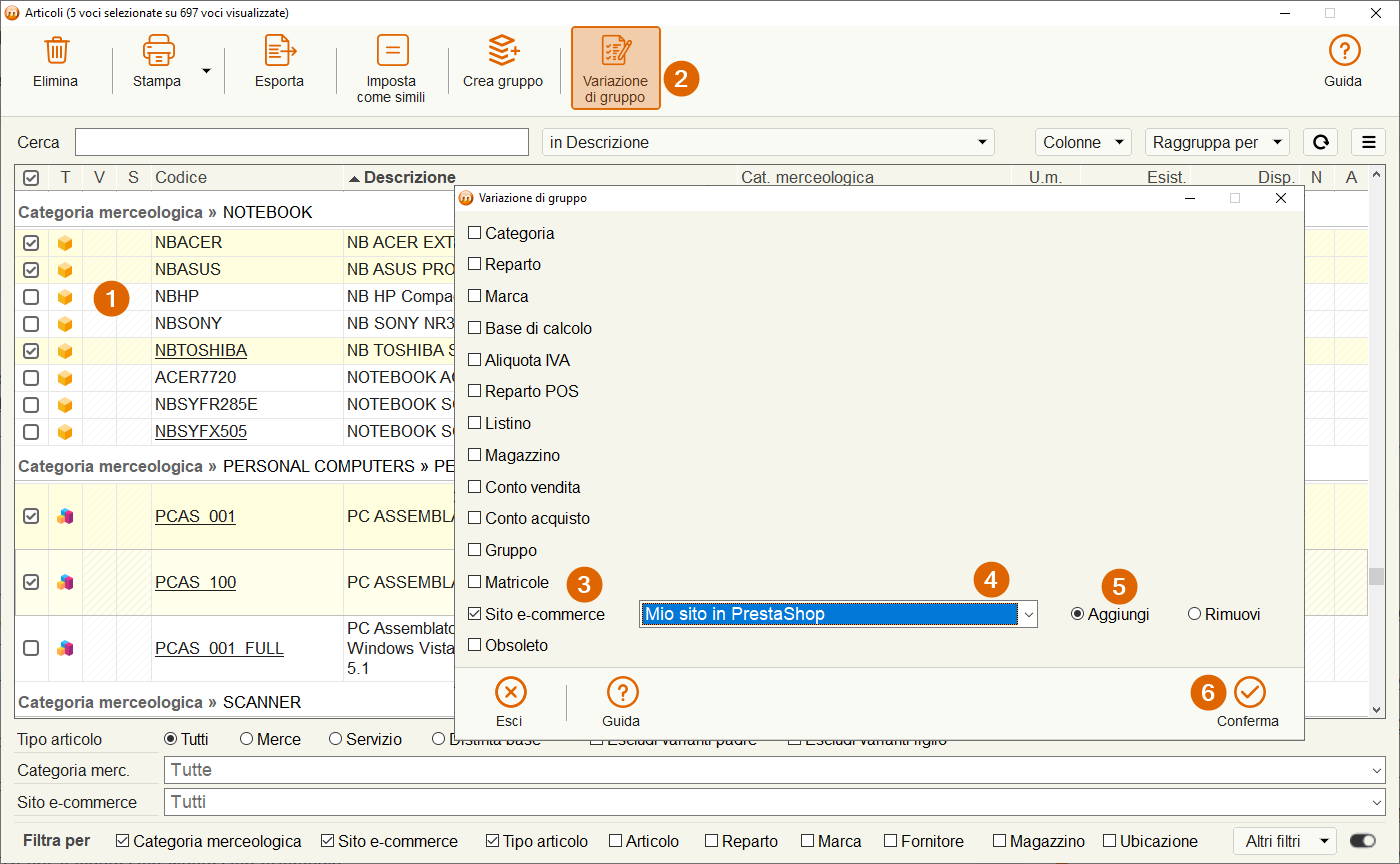
Task: Check the NBSONY row checkbox
Action: coord(31,324)
